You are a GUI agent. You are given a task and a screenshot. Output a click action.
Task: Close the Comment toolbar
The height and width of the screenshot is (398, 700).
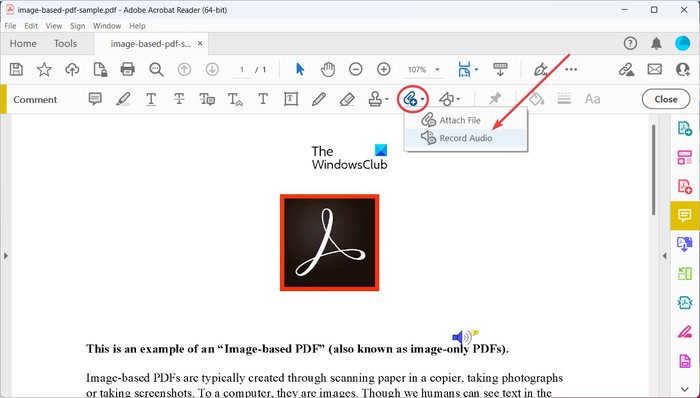coord(666,99)
